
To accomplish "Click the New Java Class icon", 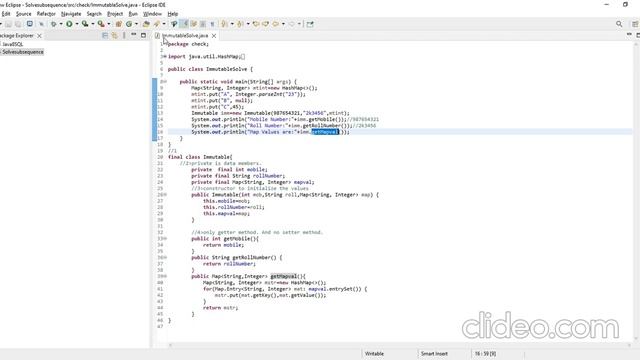I will click(129, 24).
